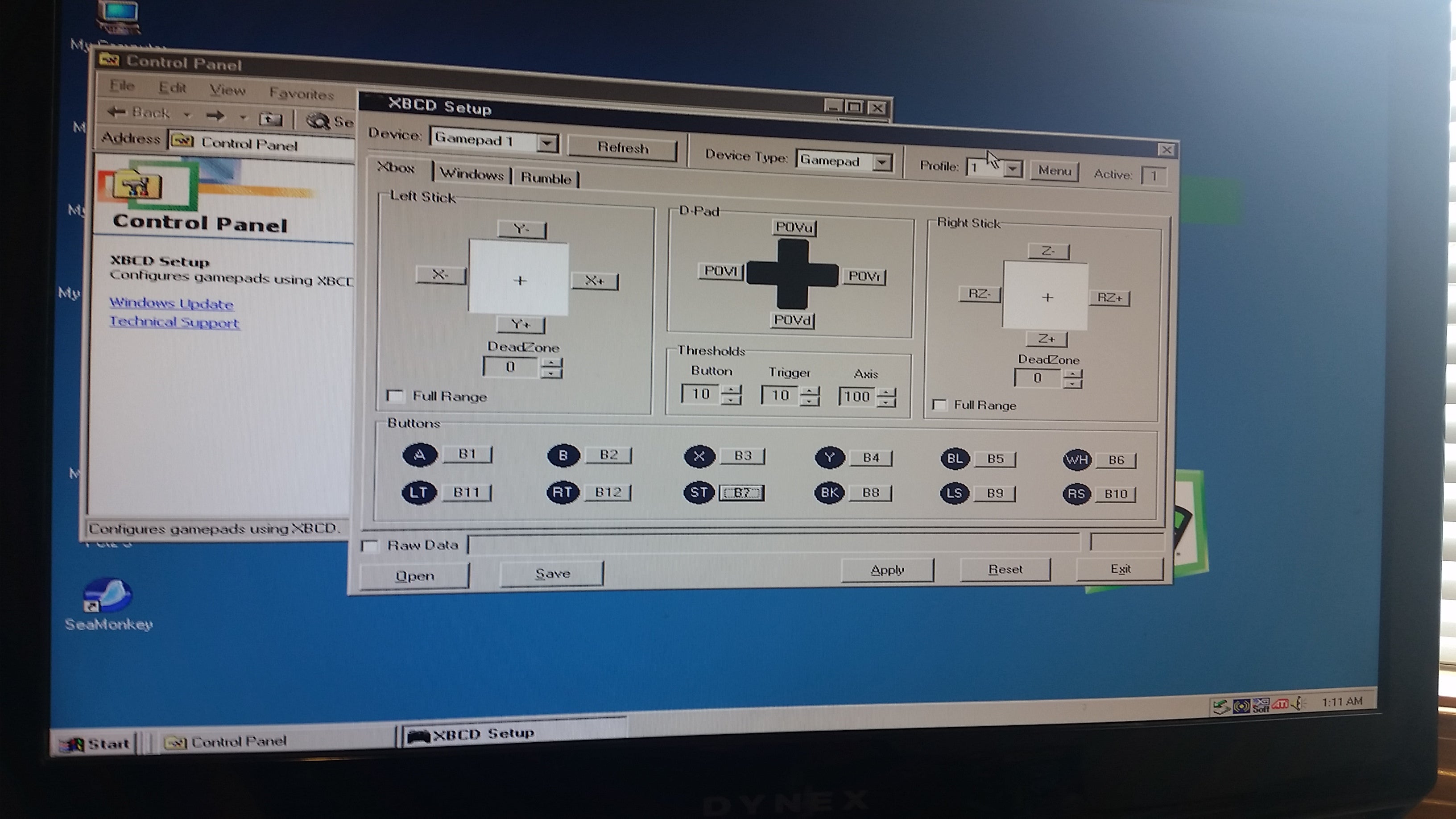Click the Menu button beside Profile
Image resolution: width=1456 pixels, height=819 pixels.
pyautogui.click(x=1055, y=171)
